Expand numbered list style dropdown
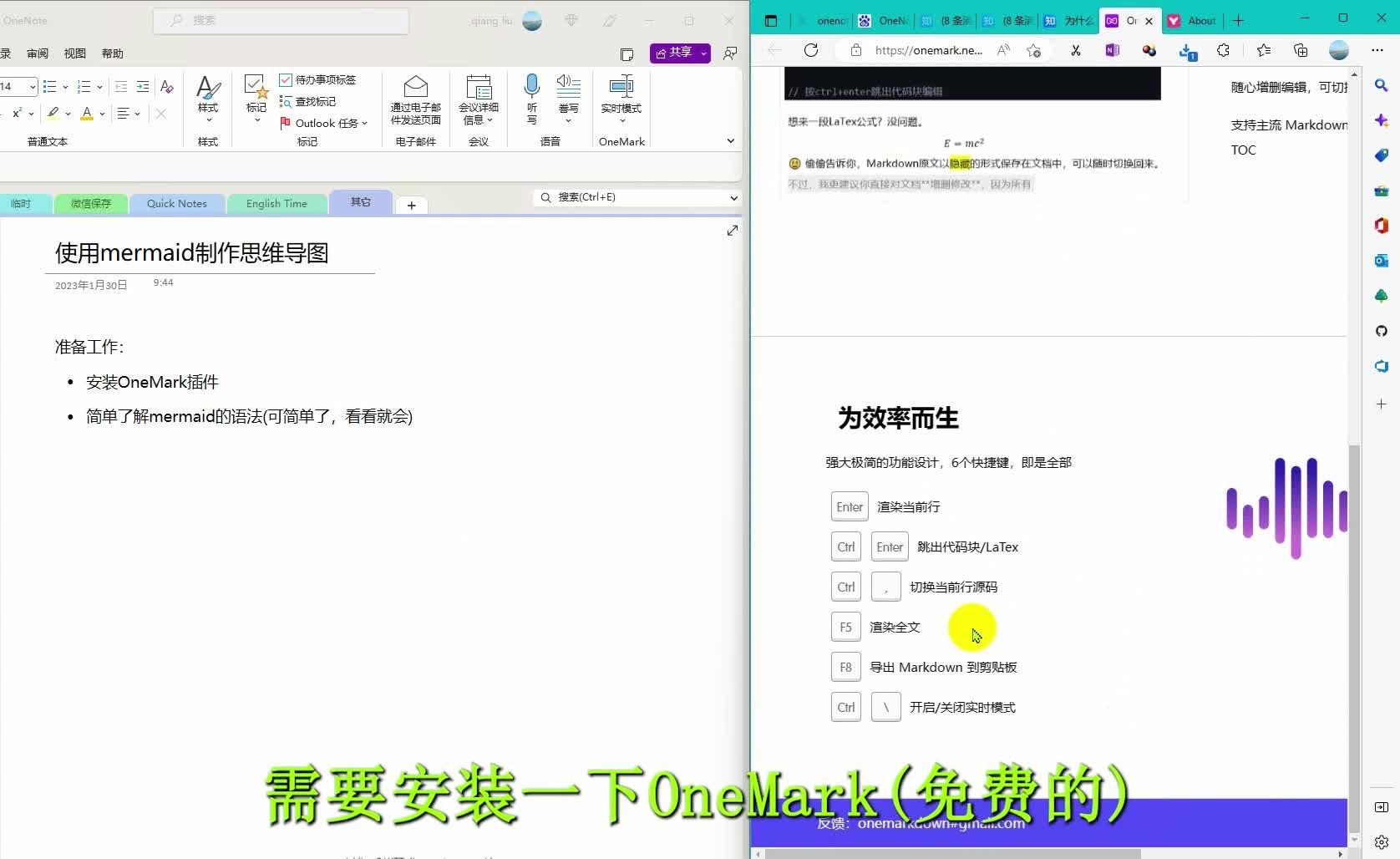This screenshot has height=859, width=1400. (99, 87)
